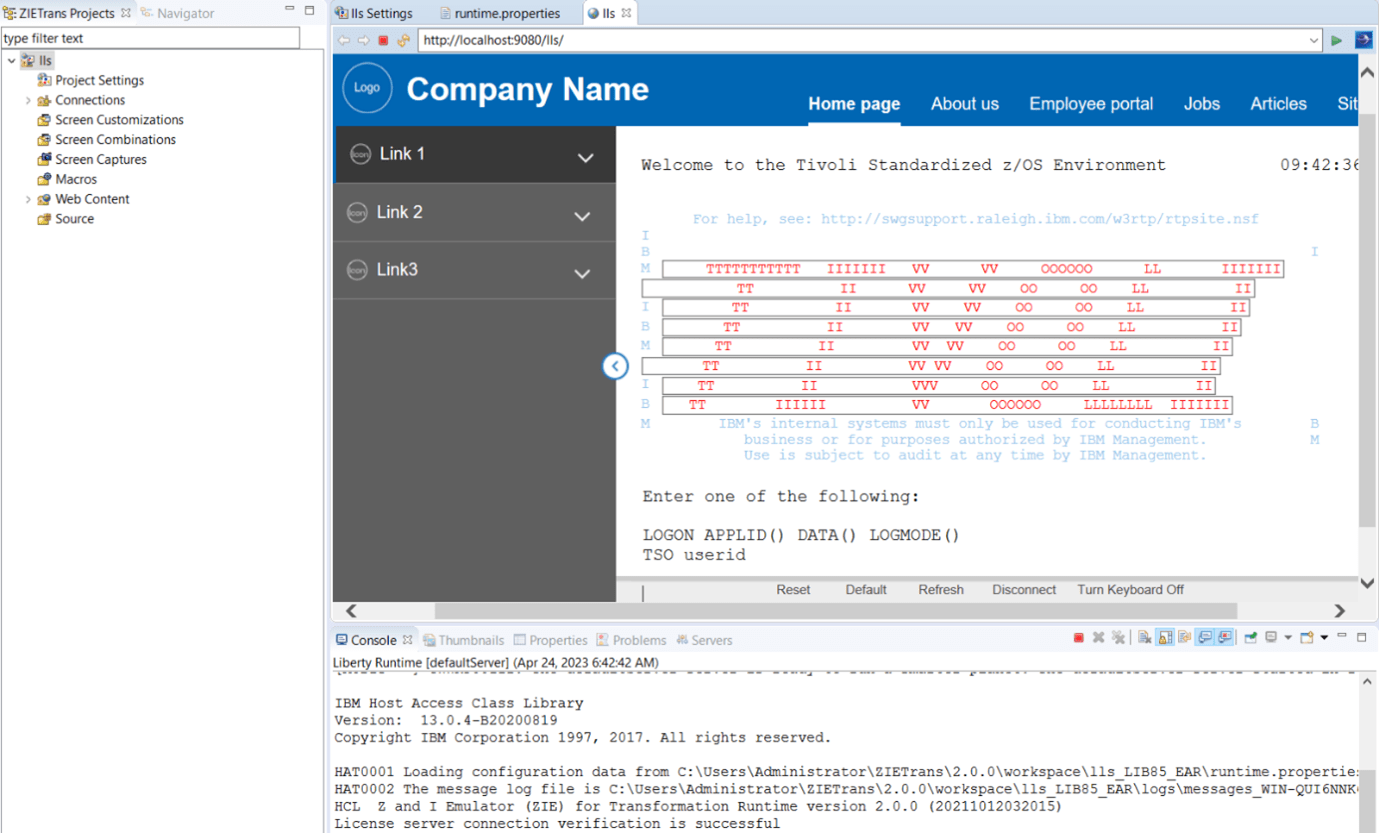Image resolution: width=1379 pixels, height=833 pixels.
Task: Toggle console Word Wrap
Action: coord(1185,637)
